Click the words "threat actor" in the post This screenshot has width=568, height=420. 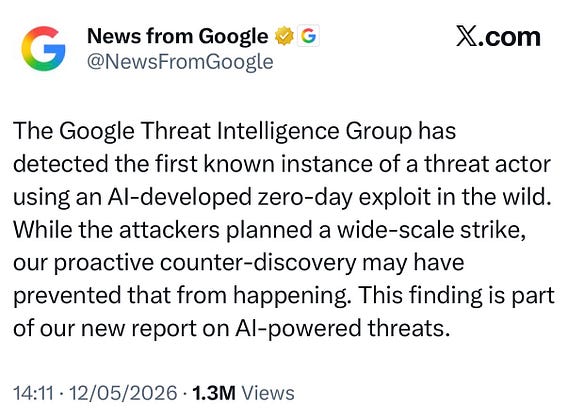tap(487, 164)
